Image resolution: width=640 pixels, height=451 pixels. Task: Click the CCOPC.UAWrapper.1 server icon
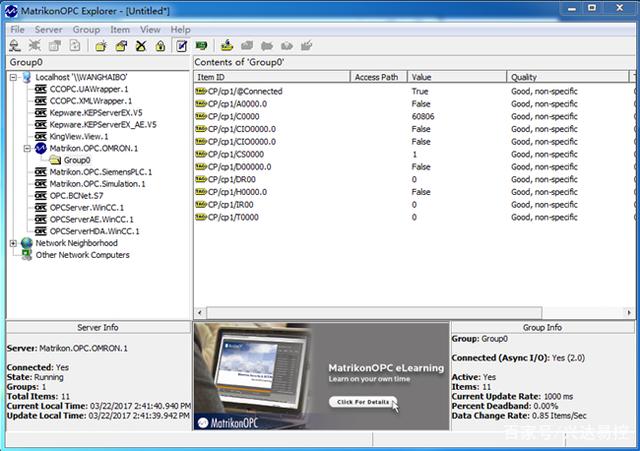(x=40, y=89)
